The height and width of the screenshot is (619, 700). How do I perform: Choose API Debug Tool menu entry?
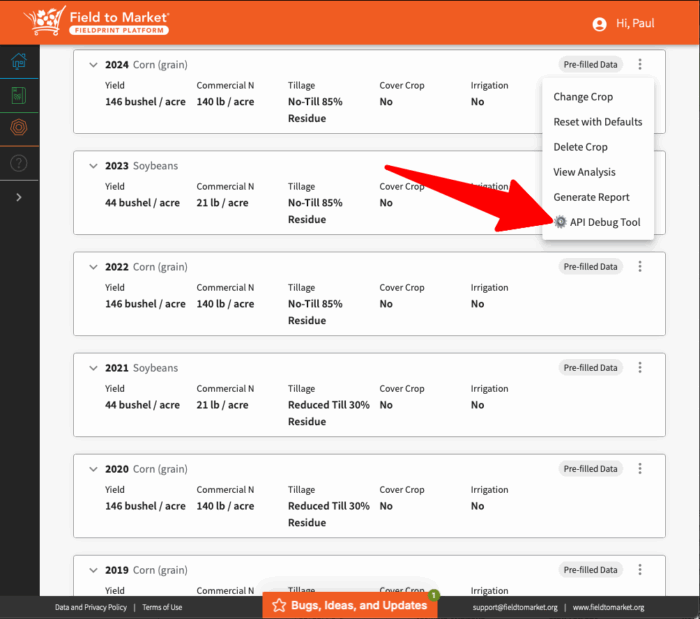(x=604, y=222)
